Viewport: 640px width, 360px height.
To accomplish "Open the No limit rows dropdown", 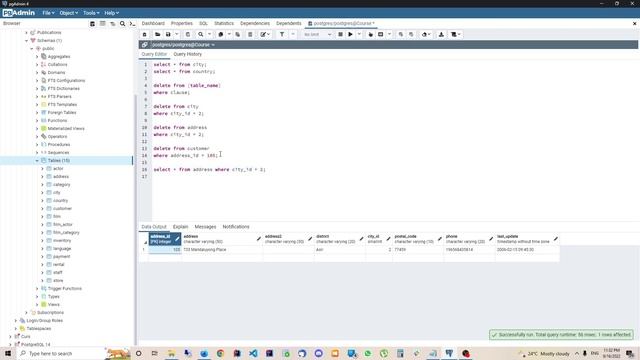I will tap(317, 35).
